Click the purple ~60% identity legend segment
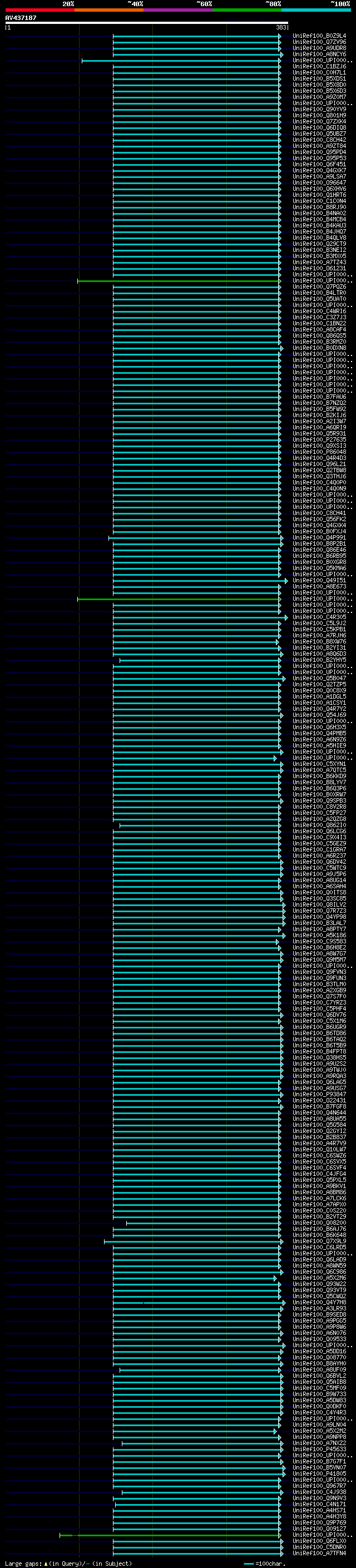 (x=177, y=11)
